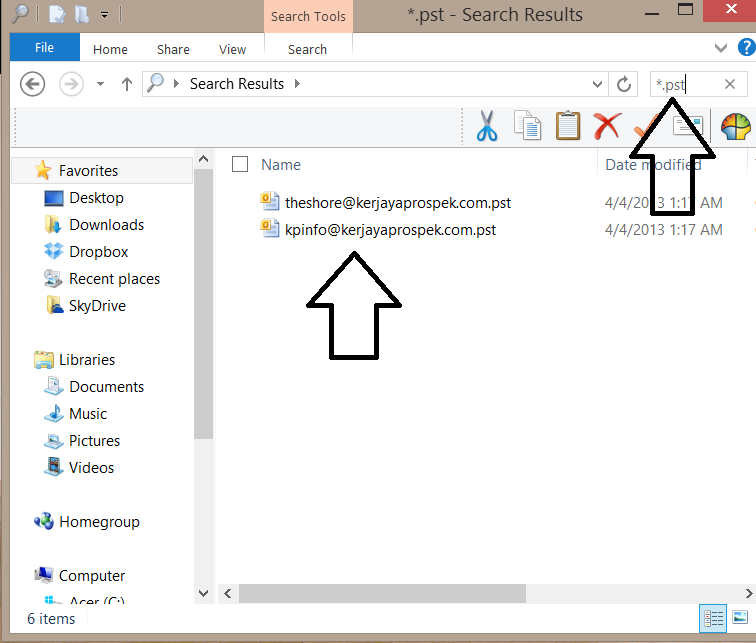The image size is (756, 643).
Task: Sort by the Date modified column header
Action: pos(653,165)
